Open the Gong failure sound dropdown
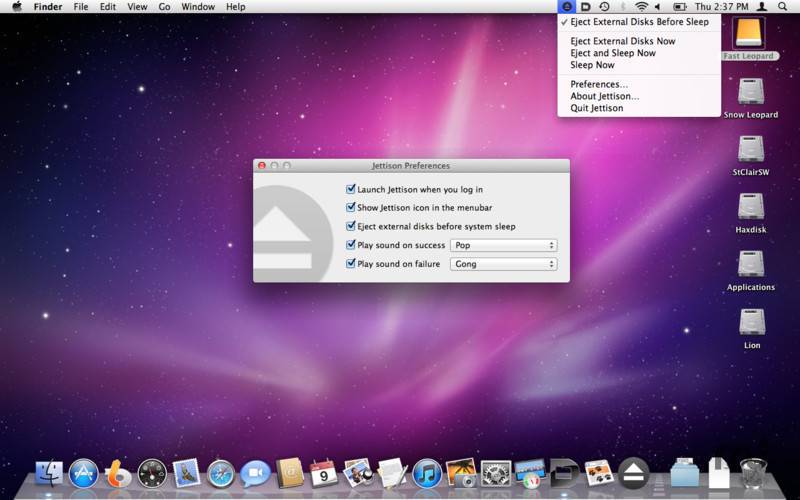The width and height of the screenshot is (800, 500). click(504, 264)
